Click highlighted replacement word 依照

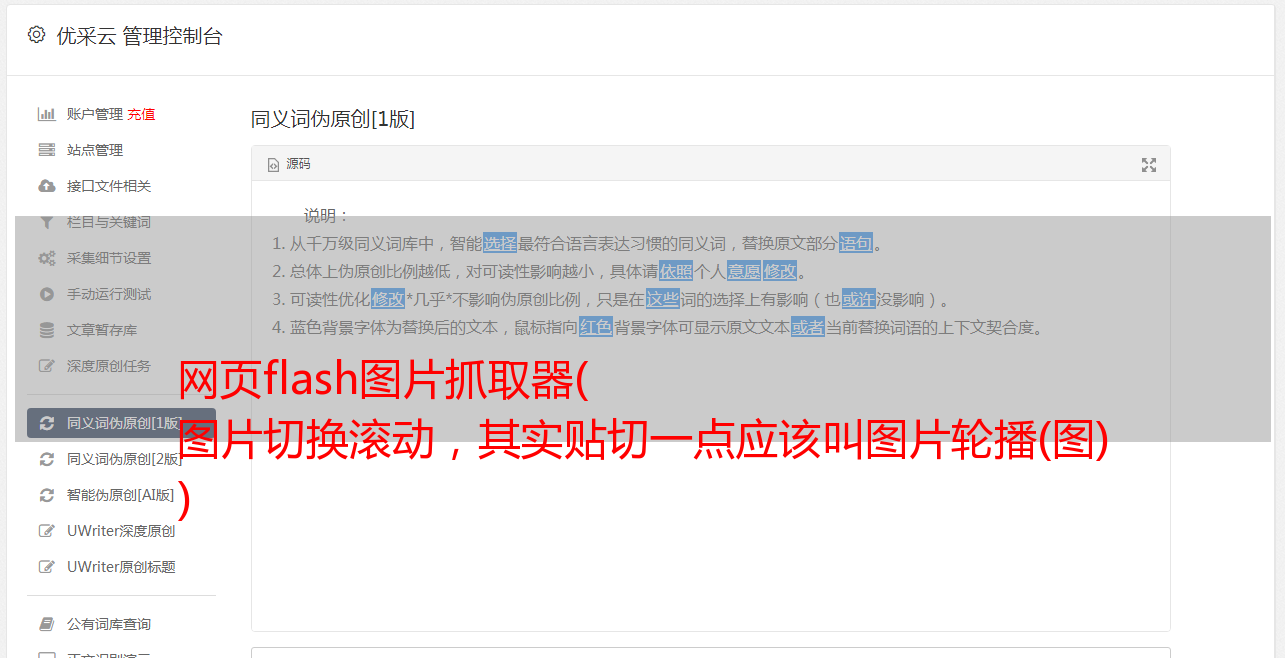coord(676,271)
